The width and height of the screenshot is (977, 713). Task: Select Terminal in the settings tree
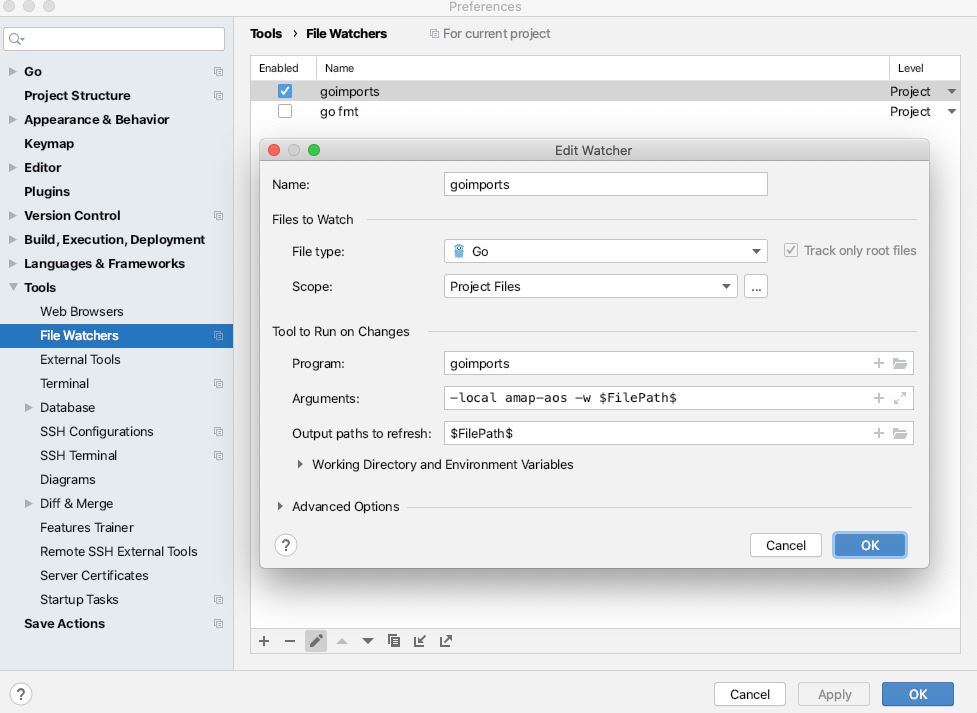click(x=64, y=383)
